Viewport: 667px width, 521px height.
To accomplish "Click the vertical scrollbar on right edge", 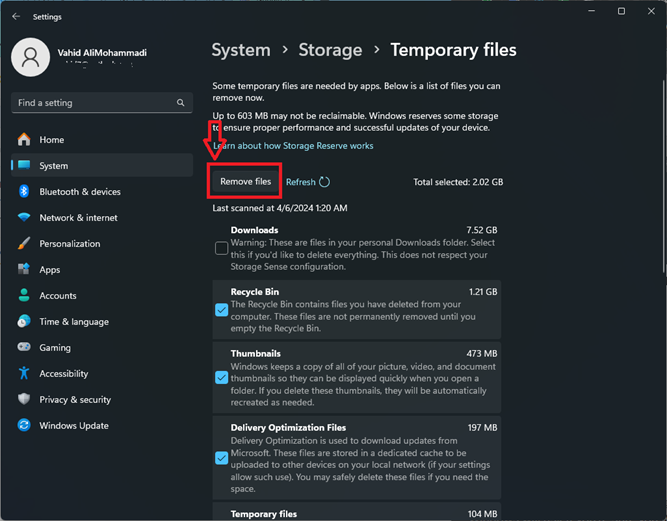I will pos(664,177).
